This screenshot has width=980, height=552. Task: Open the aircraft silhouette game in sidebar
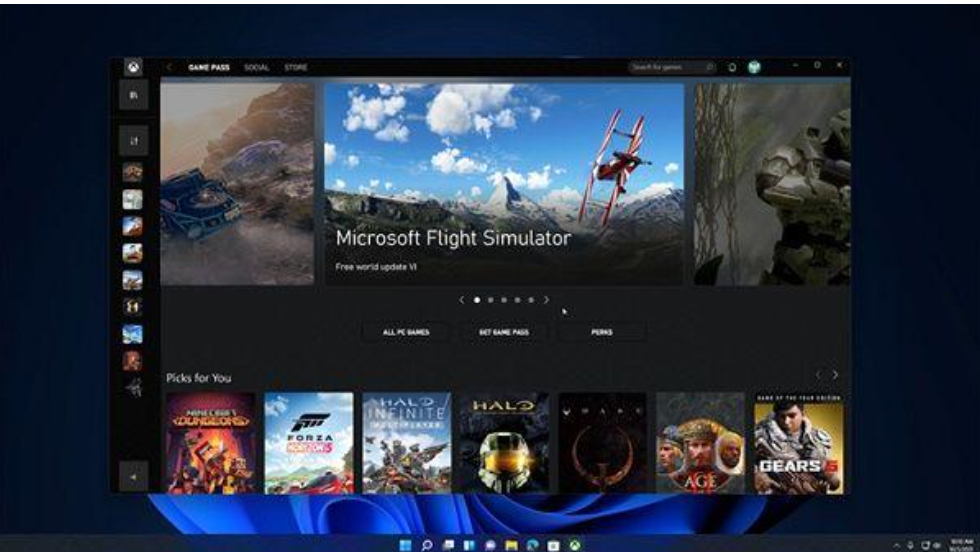pyautogui.click(x=132, y=388)
